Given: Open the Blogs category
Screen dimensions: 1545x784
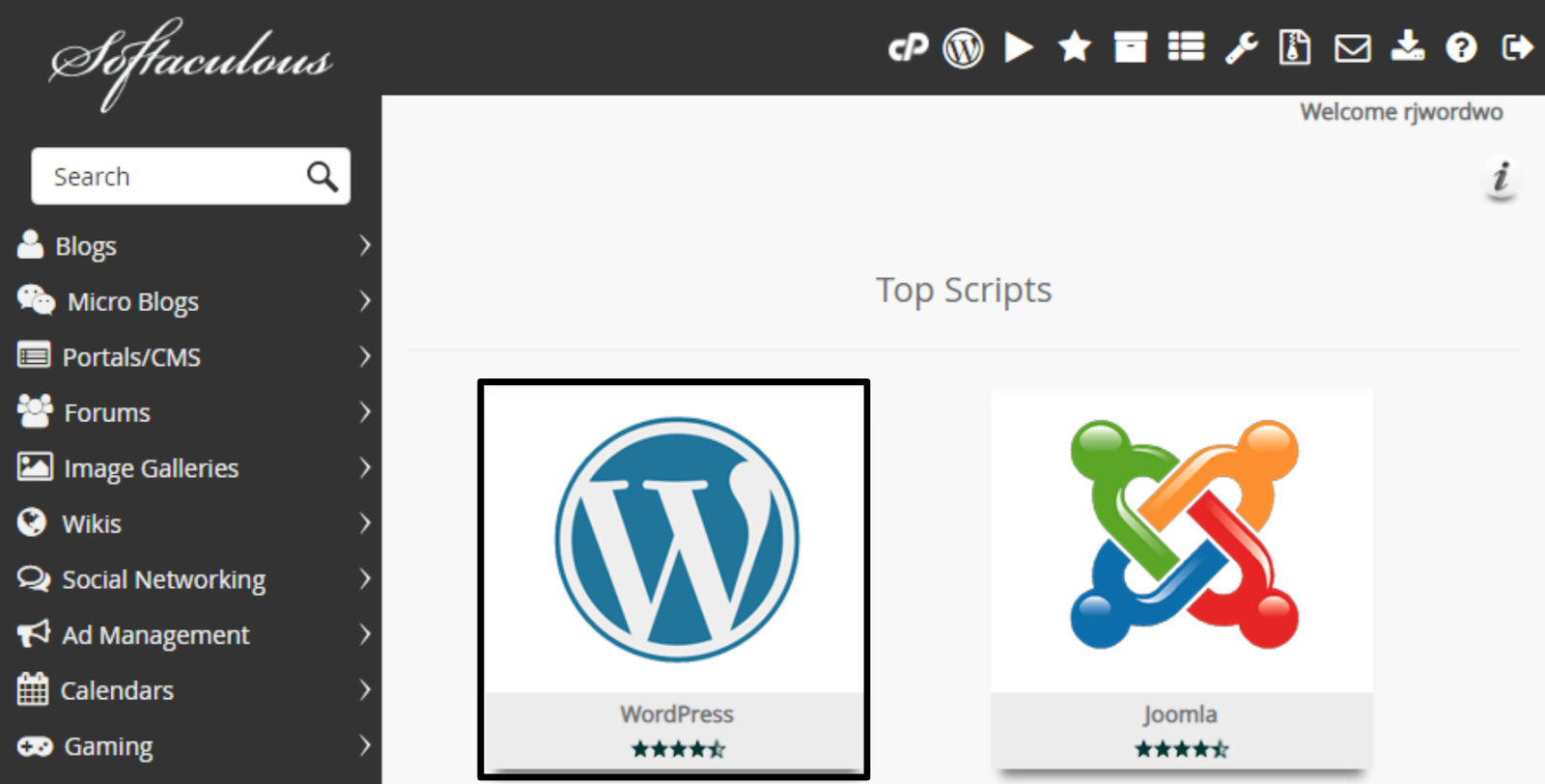Looking at the screenshot, I should [x=86, y=247].
